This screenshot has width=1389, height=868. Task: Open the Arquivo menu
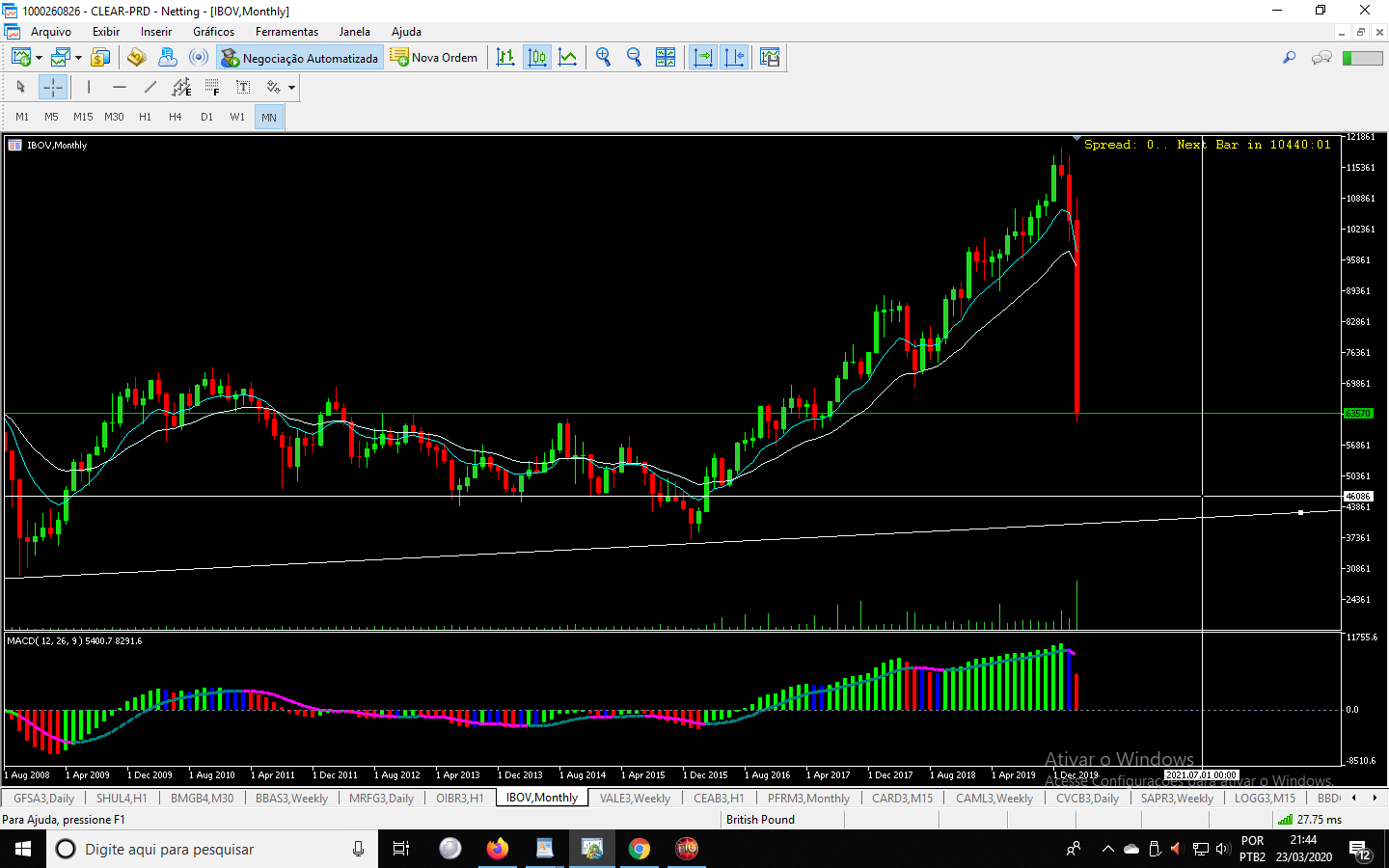pos(51,32)
